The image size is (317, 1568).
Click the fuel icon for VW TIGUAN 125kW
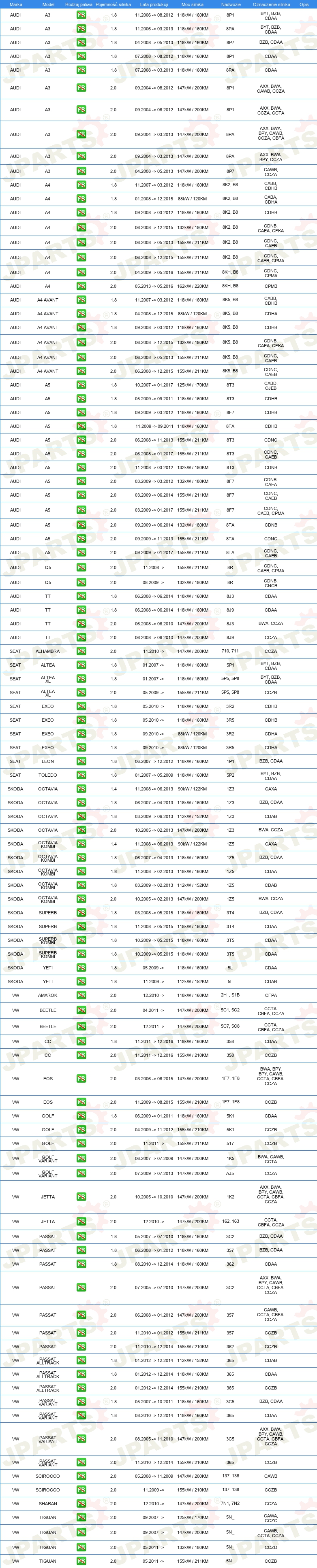tap(81, 1517)
